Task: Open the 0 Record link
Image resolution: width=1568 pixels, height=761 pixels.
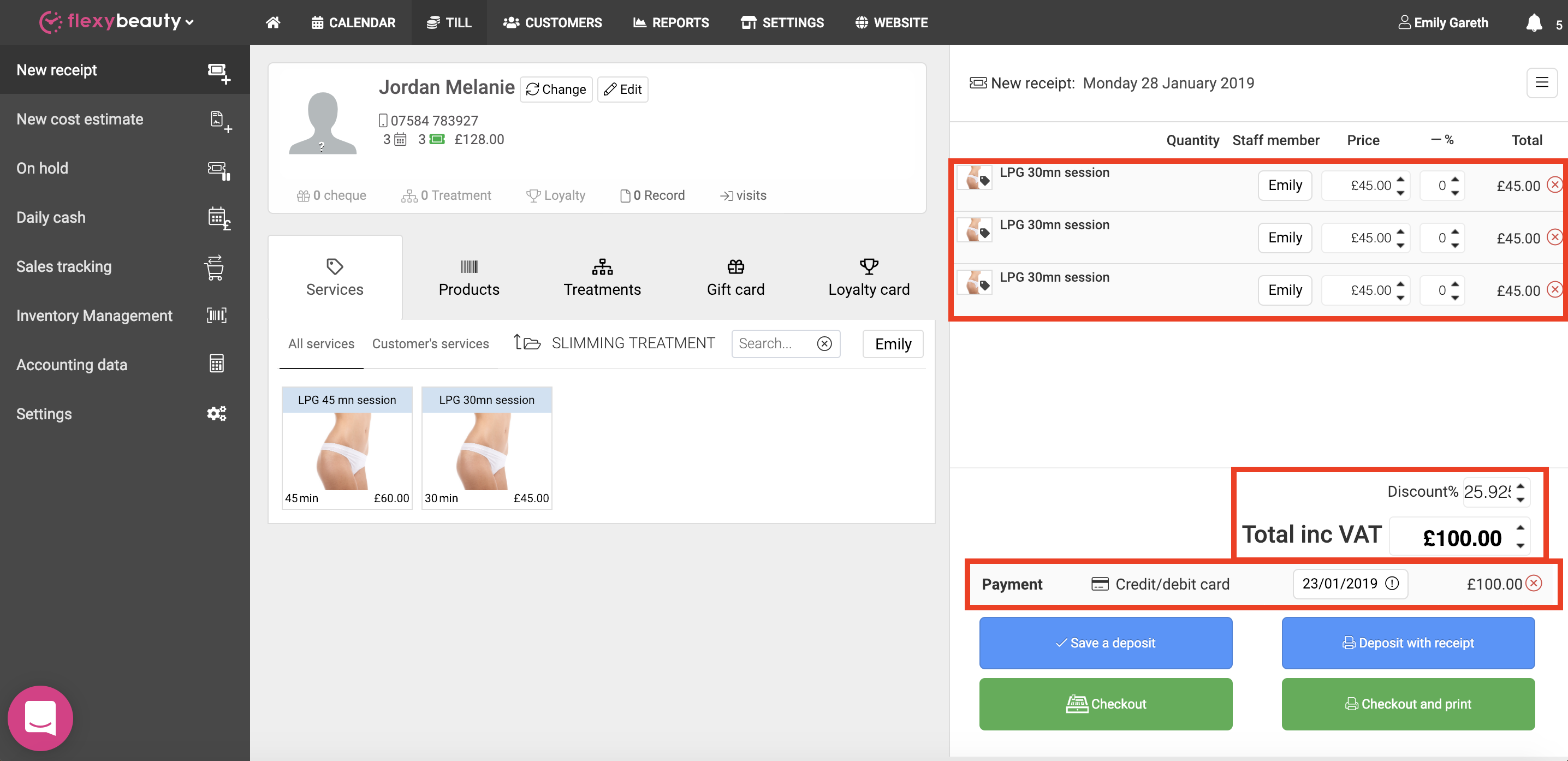Action: coord(652,195)
